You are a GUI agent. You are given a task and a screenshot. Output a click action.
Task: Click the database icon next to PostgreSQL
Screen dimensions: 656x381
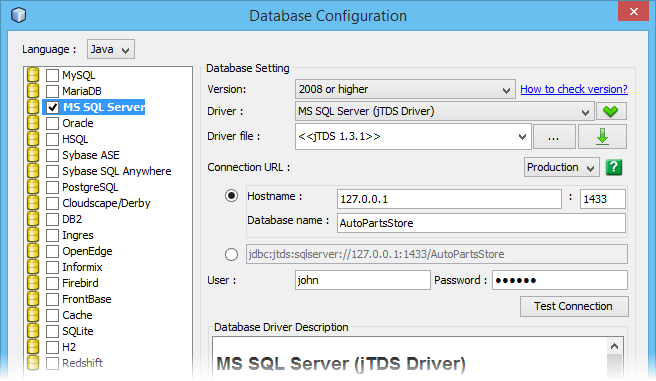coord(33,187)
